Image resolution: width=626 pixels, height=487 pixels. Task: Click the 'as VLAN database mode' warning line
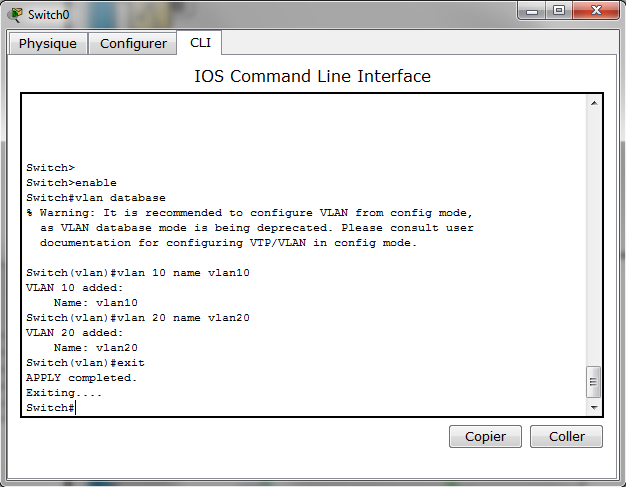tap(257, 228)
